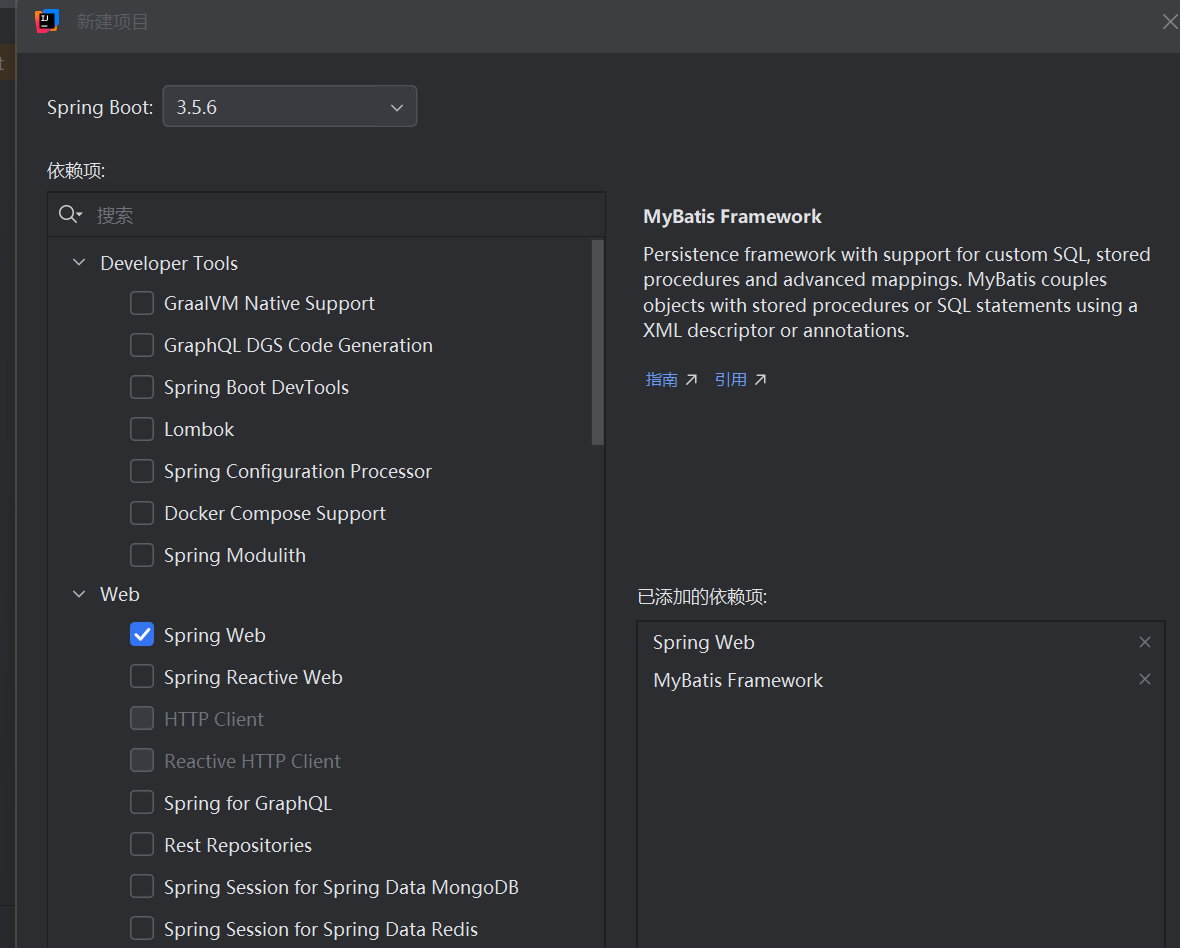Select Spring Web in added dependencies list
This screenshot has width=1180, height=948.
(901, 642)
